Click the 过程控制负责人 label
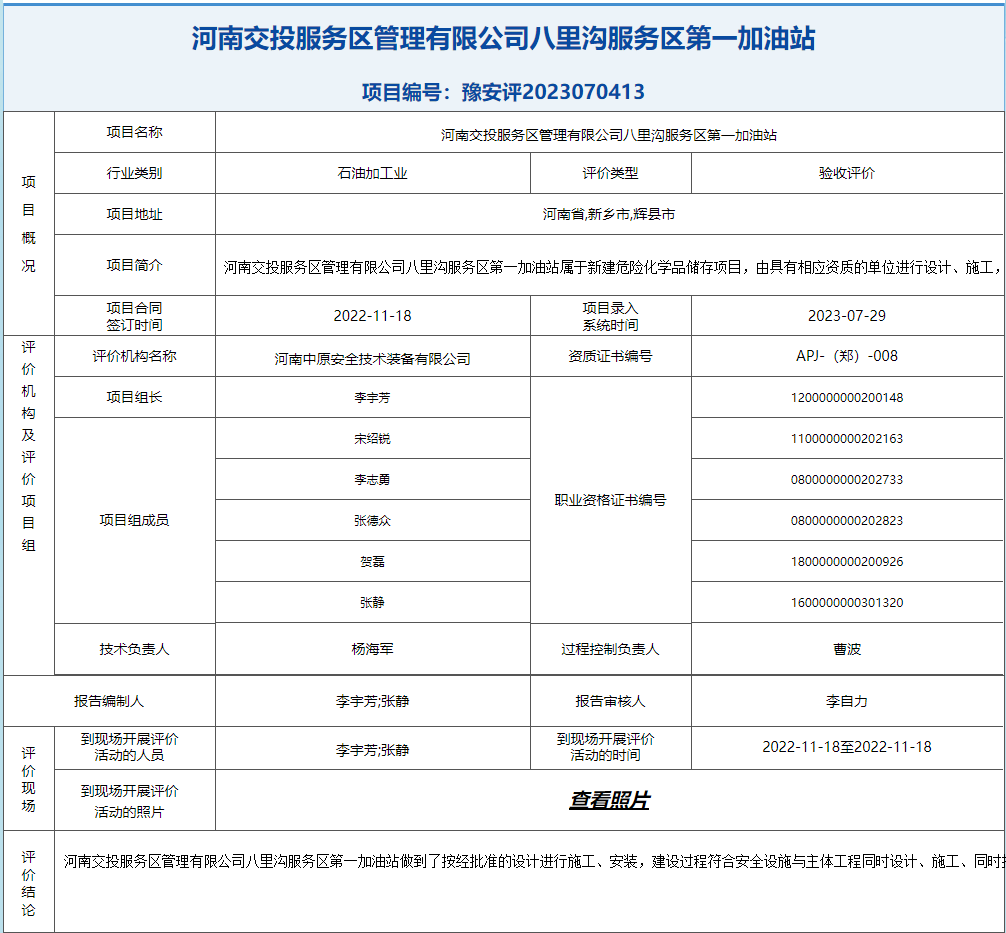 point(610,649)
